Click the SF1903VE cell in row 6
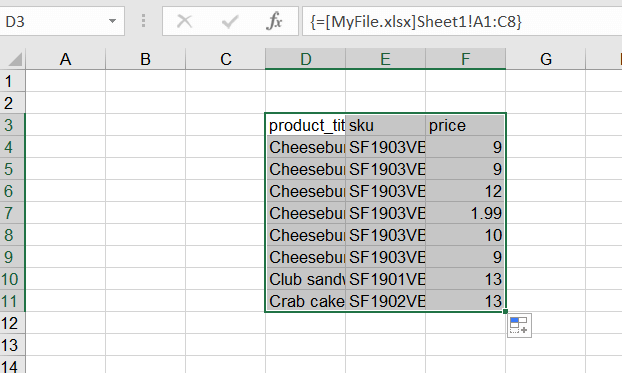 (386, 191)
